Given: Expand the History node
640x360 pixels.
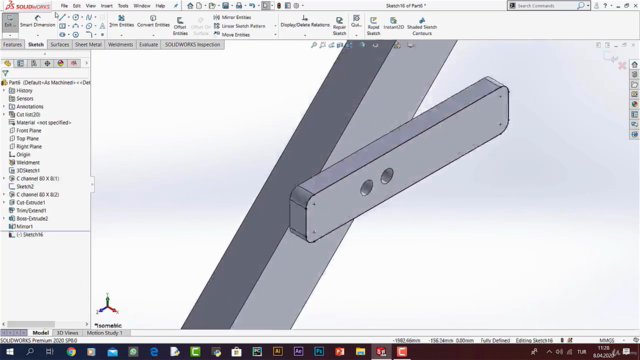Looking at the screenshot, I should click(4, 91).
